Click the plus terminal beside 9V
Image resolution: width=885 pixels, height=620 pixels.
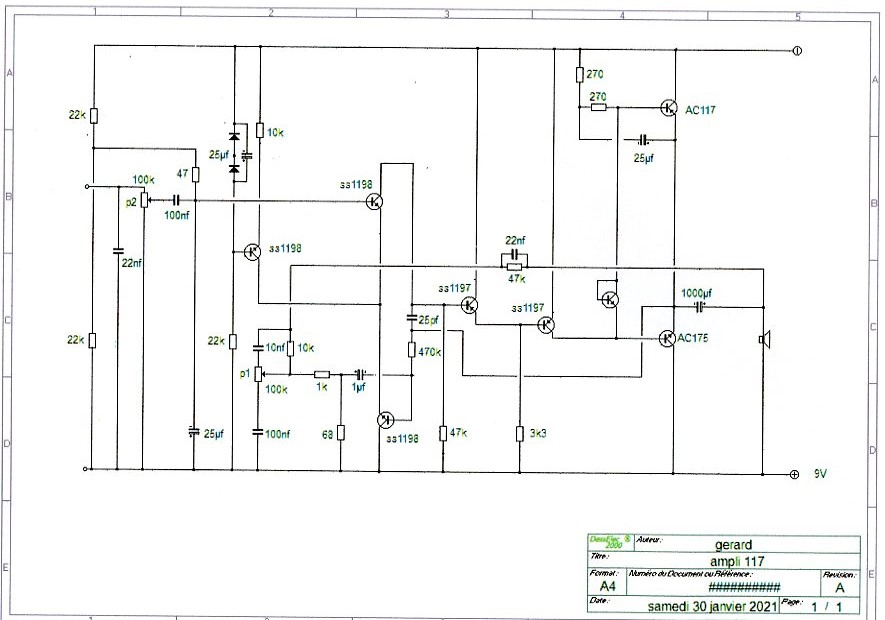click(x=794, y=474)
